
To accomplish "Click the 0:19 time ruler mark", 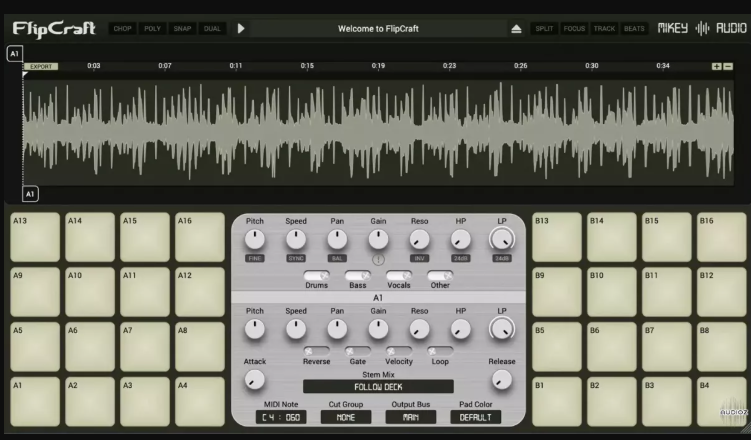I will [x=378, y=66].
